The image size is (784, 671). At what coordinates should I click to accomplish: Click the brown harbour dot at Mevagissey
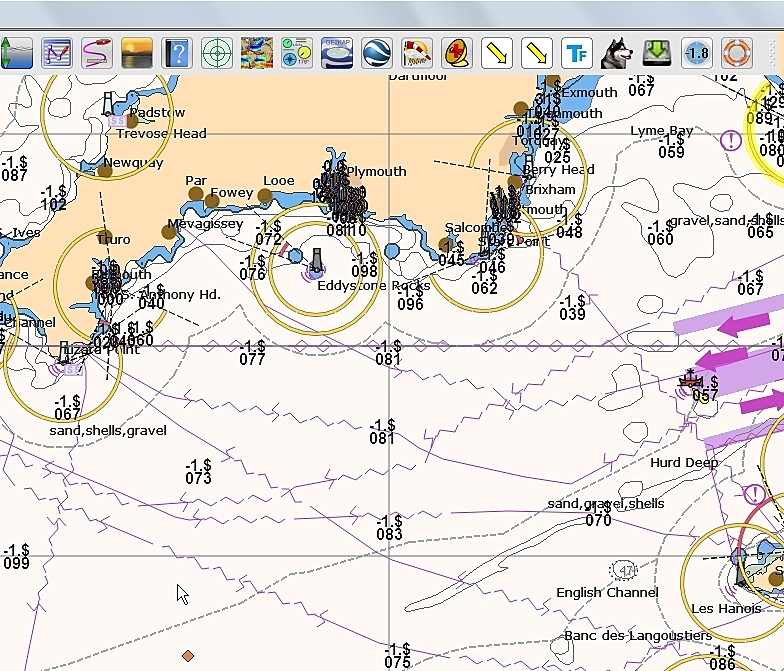169,232
